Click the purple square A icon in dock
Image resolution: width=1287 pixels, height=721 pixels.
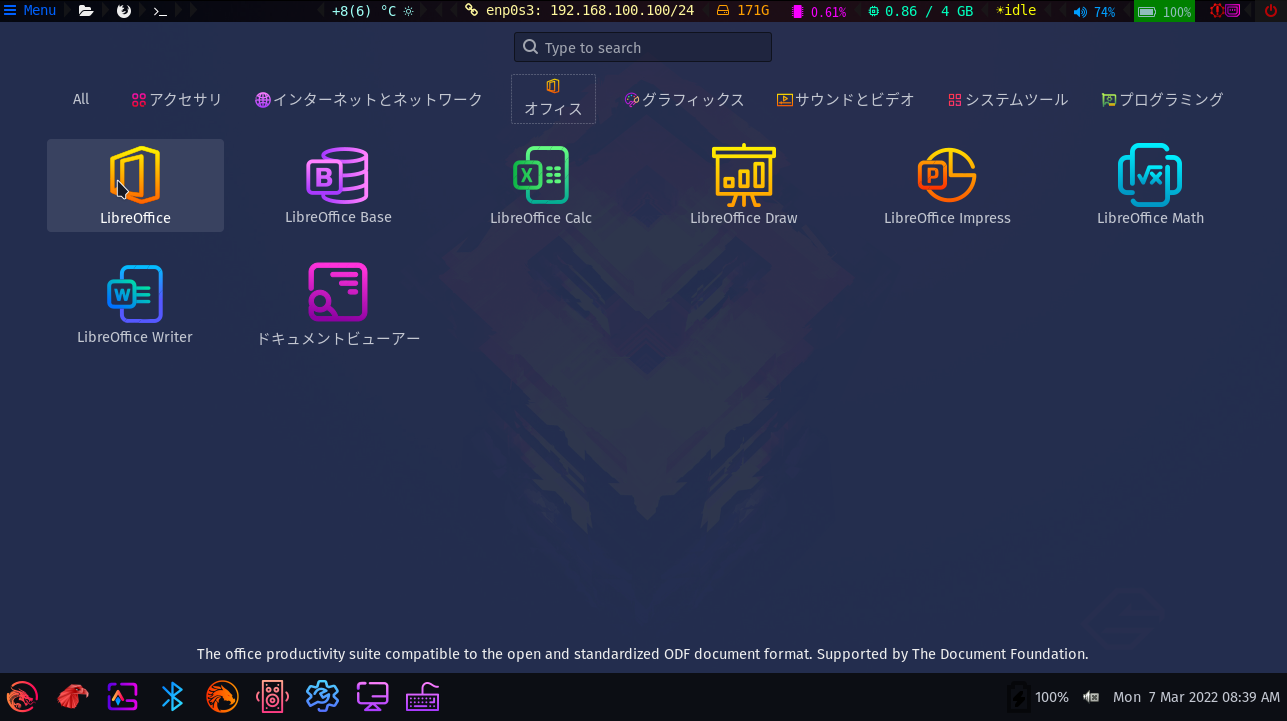[x=122, y=696]
